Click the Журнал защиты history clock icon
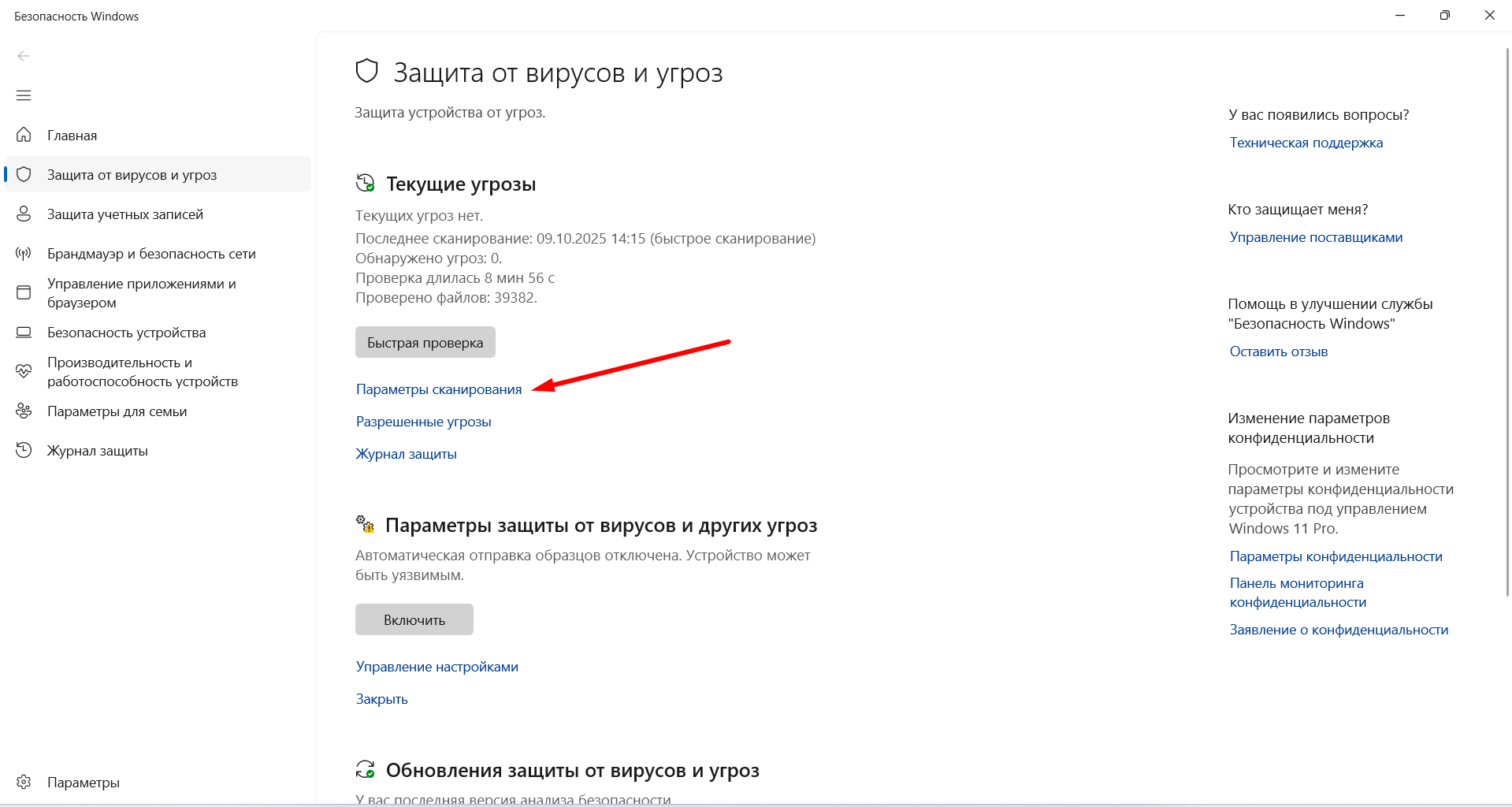This screenshot has height=807, width=1512. pyautogui.click(x=24, y=450)
